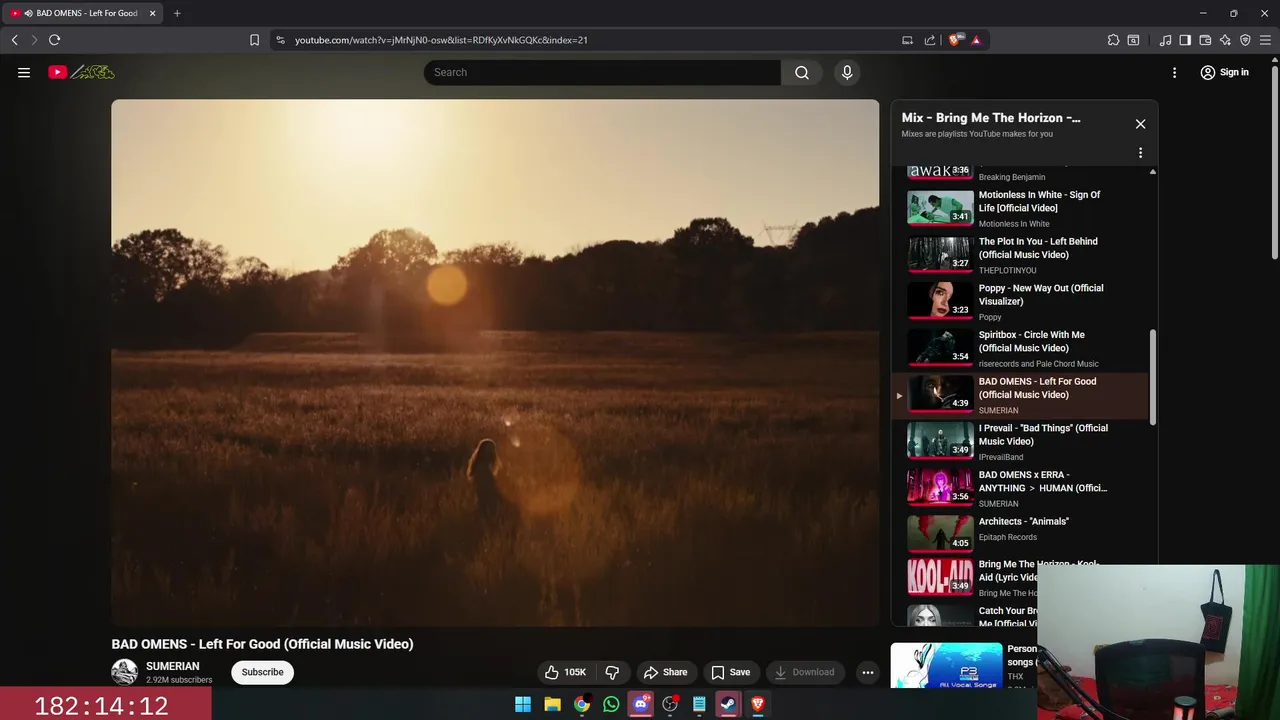Play I Prevail - "Bad Things" video

[x=1020, y=441]
